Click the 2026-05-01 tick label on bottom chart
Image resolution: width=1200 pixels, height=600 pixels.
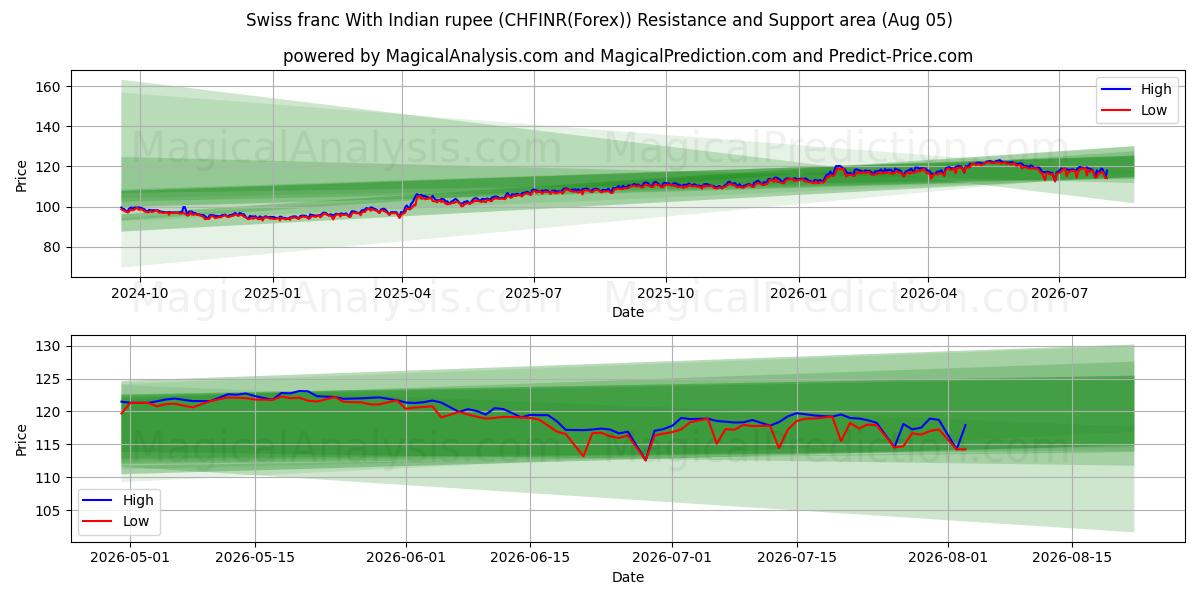click(x=131, y=556)
